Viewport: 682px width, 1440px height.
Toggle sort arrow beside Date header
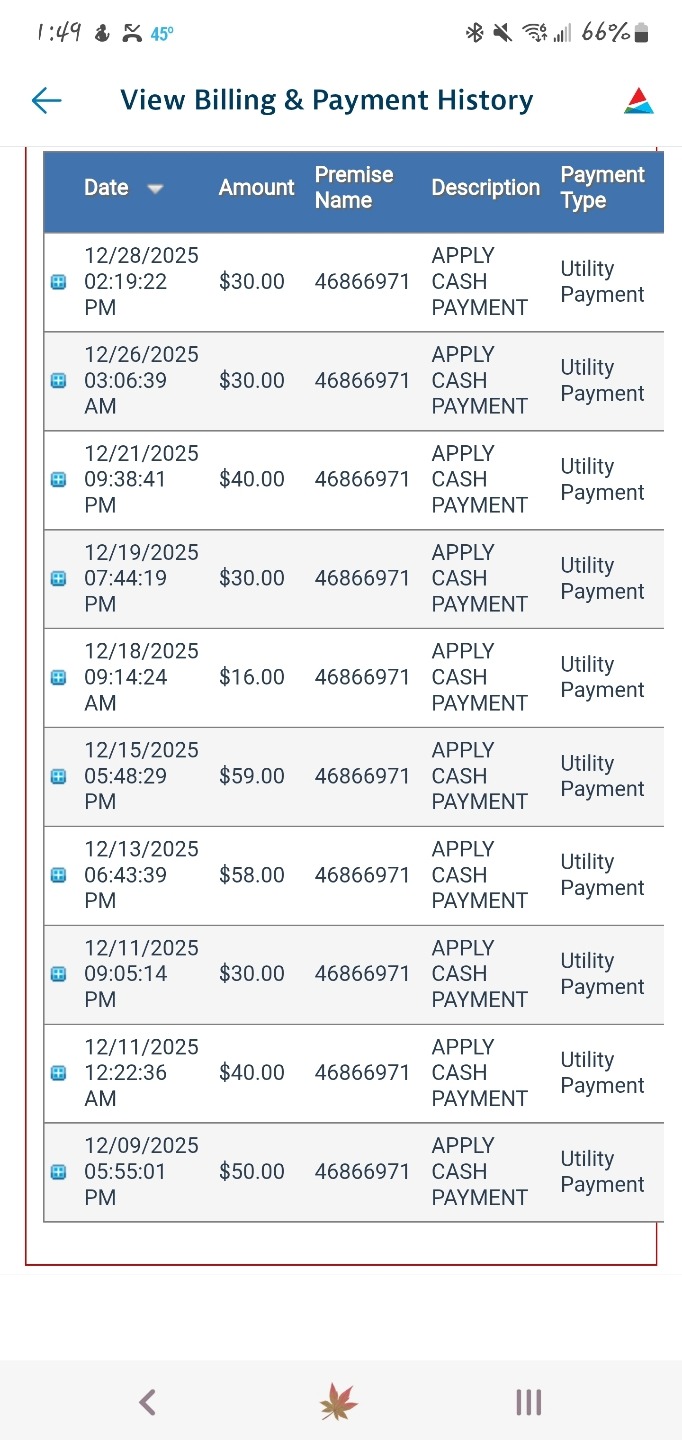pyautogui.click(x=155, y=188)
